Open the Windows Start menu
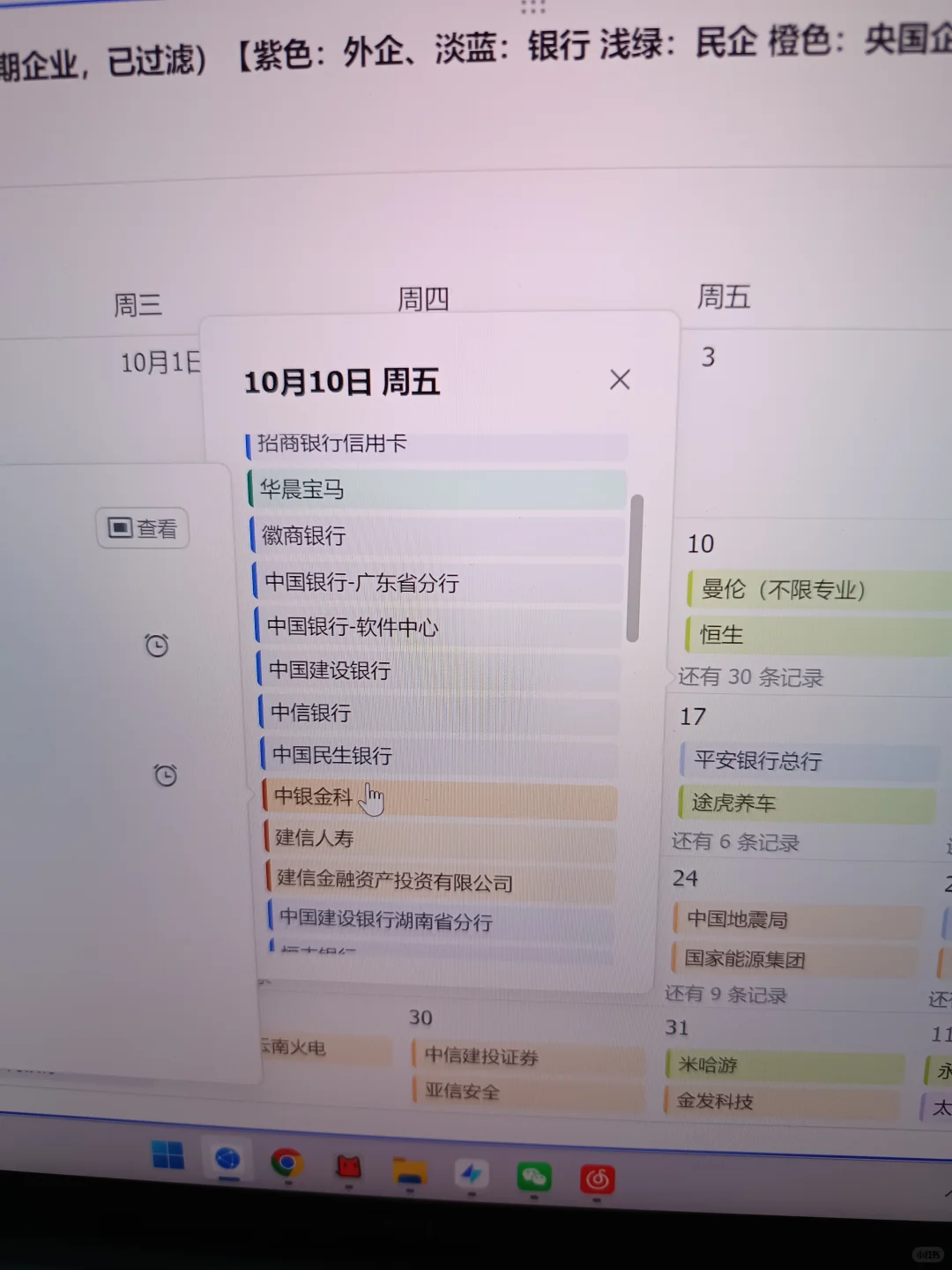 [167, 1154]
